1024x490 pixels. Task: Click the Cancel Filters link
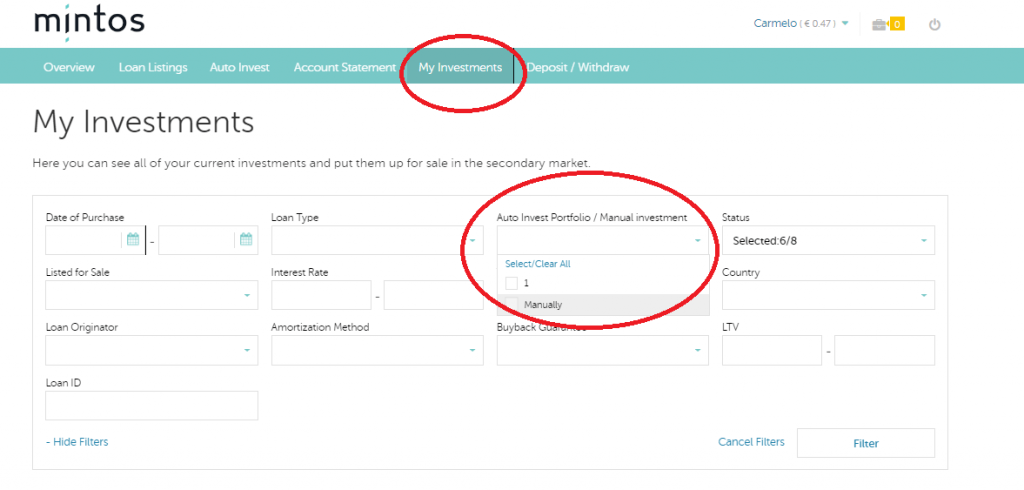coord(751,442)
